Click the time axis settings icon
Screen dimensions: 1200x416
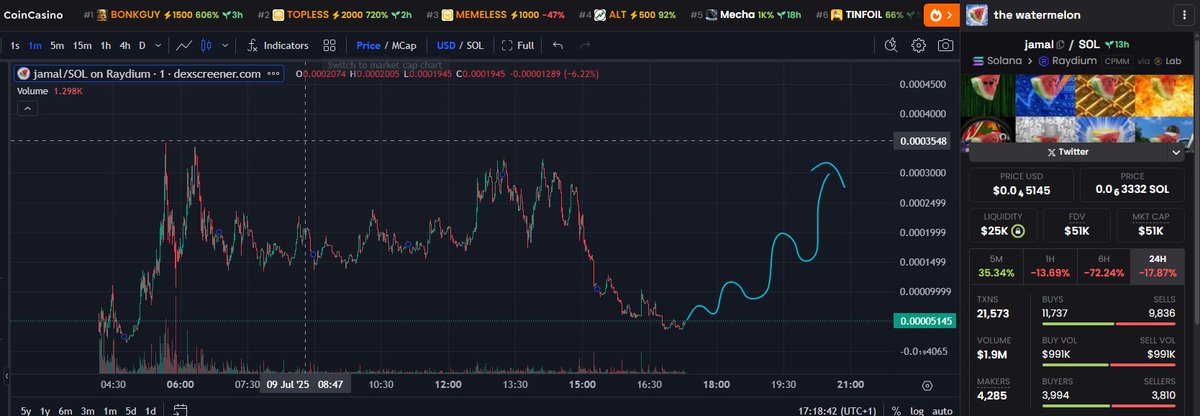pos(927,385)
